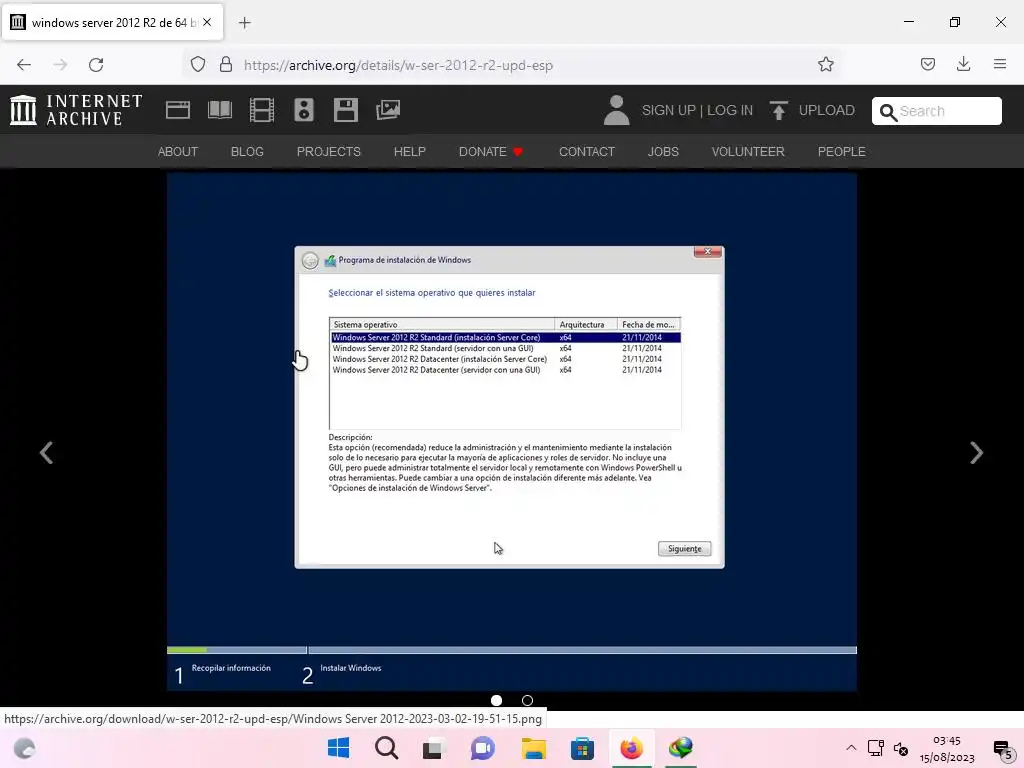Open a new tab
The height and width of the screenshot is (768, 1024).
point(244,23)
